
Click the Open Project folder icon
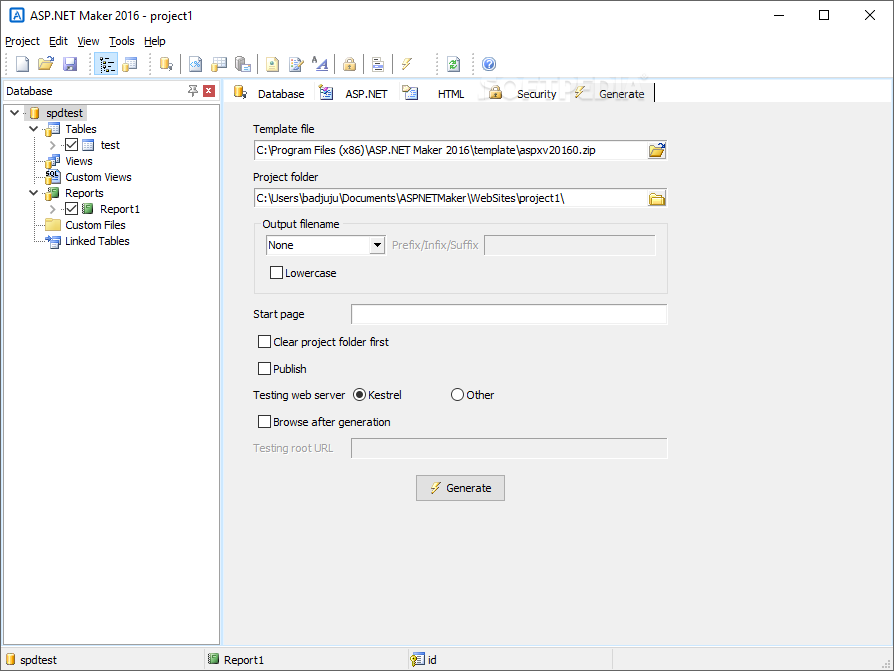[46, 64]
